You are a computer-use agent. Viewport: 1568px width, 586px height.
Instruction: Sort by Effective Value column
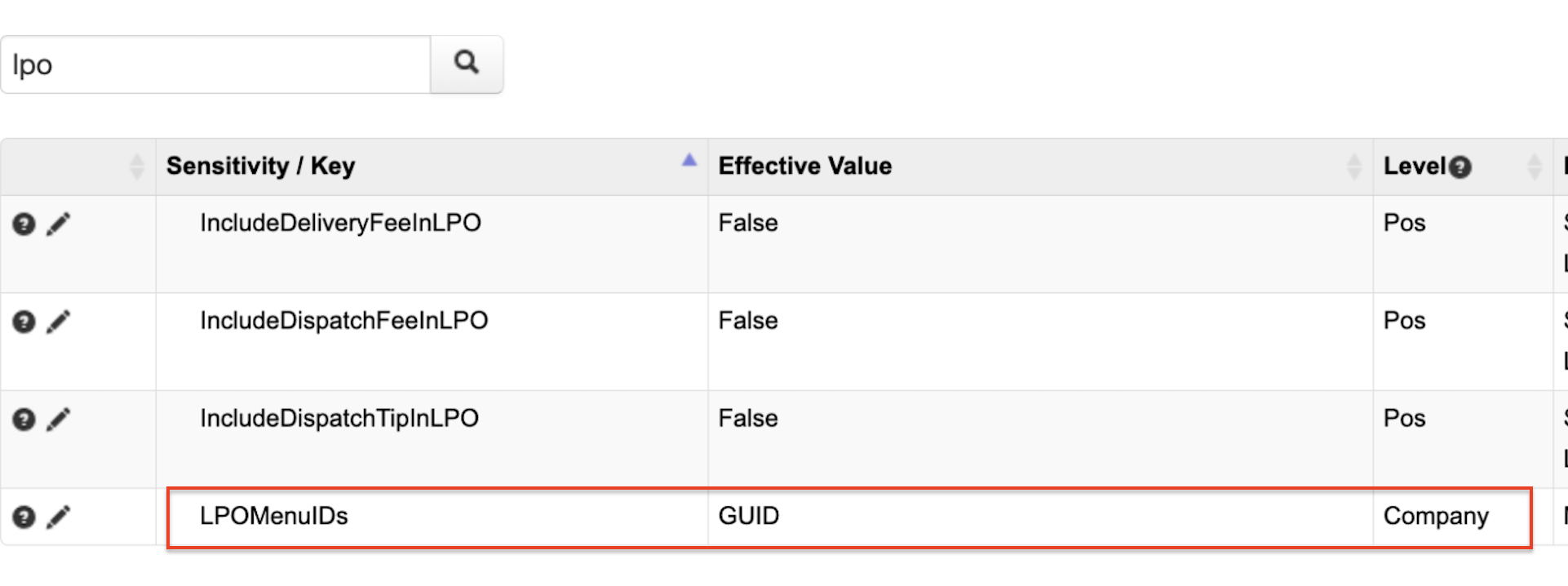(x=1353, y=166)
